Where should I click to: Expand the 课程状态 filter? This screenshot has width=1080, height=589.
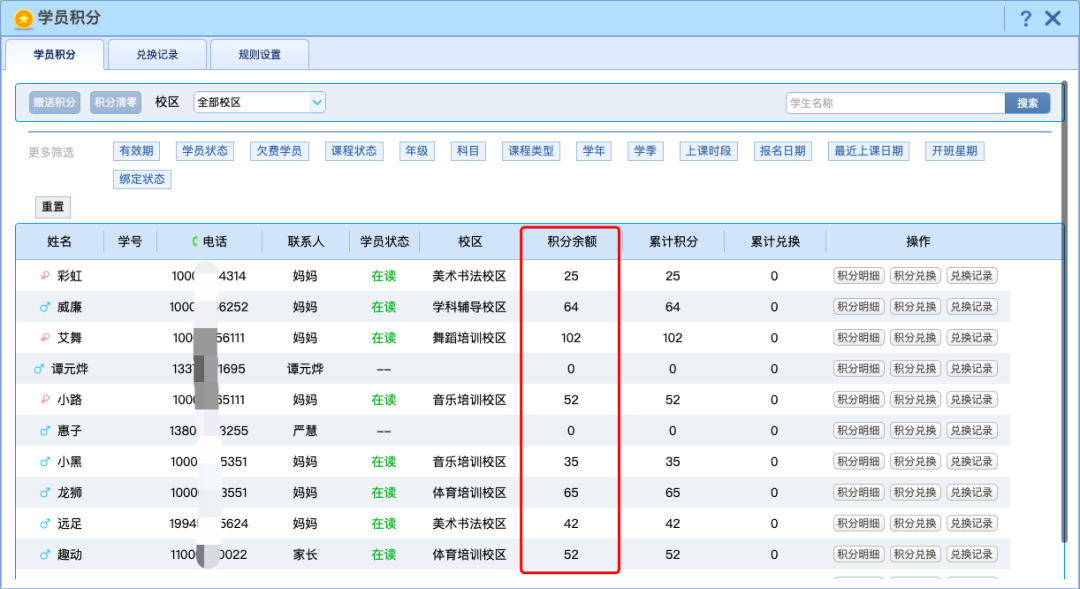tap(354, 151)
